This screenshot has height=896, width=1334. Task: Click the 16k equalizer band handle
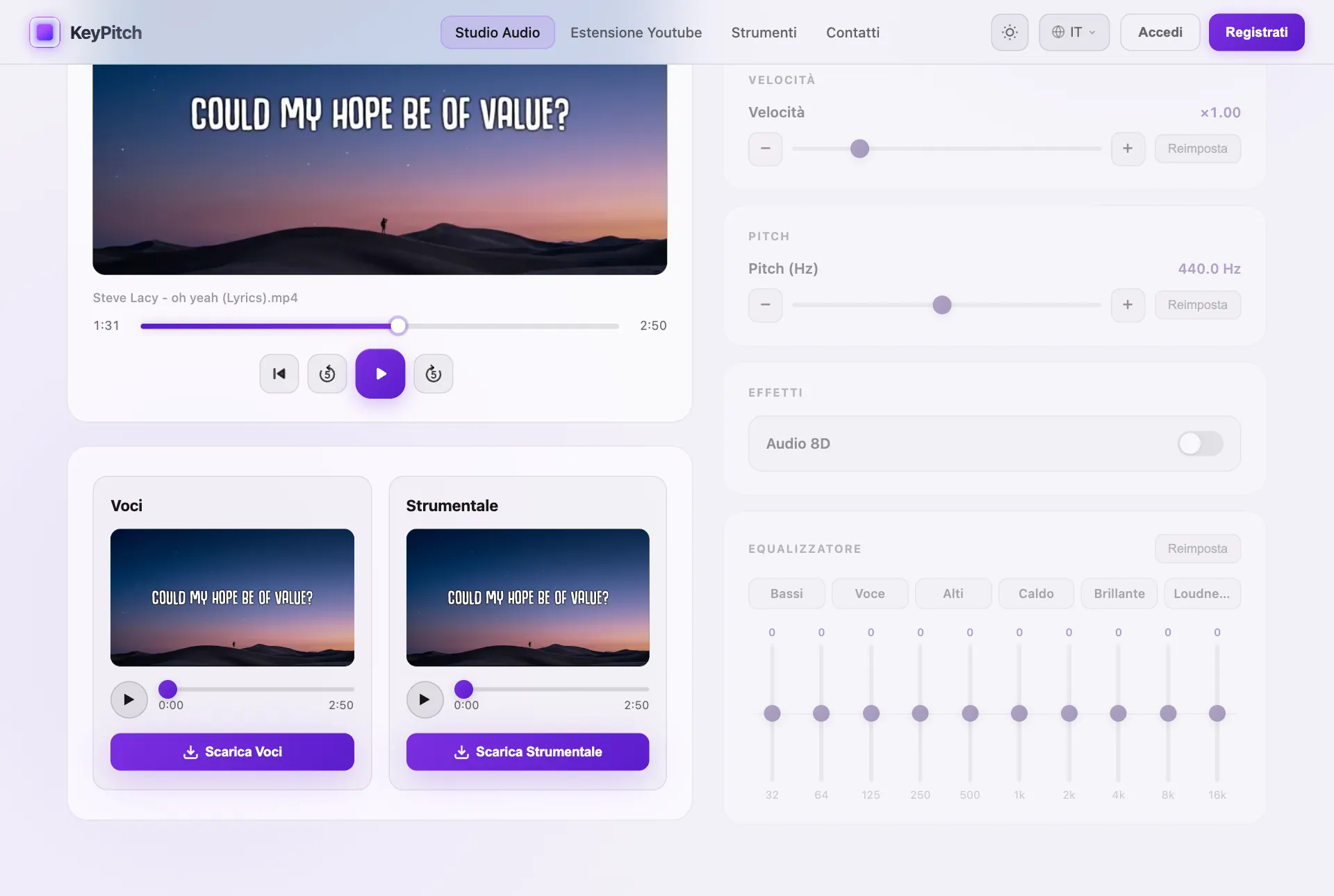tap(1217, 713)
